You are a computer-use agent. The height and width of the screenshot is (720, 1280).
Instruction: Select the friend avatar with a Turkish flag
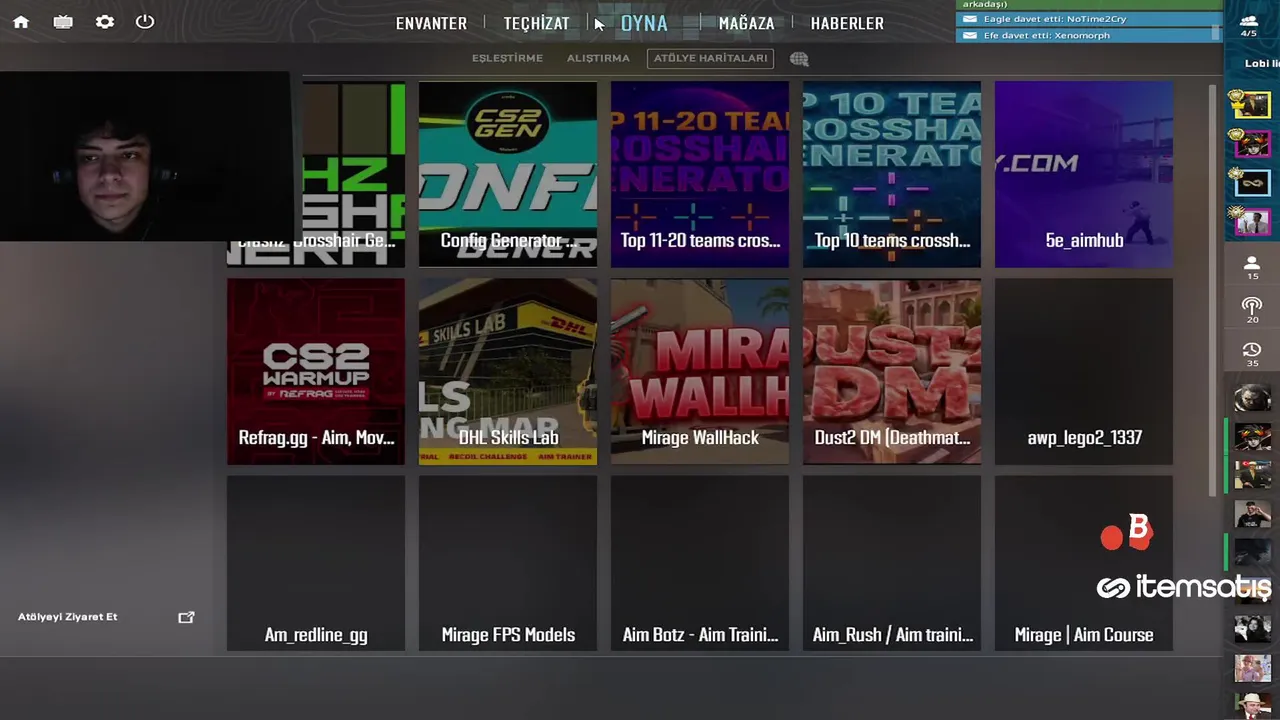coord(1252,474)
